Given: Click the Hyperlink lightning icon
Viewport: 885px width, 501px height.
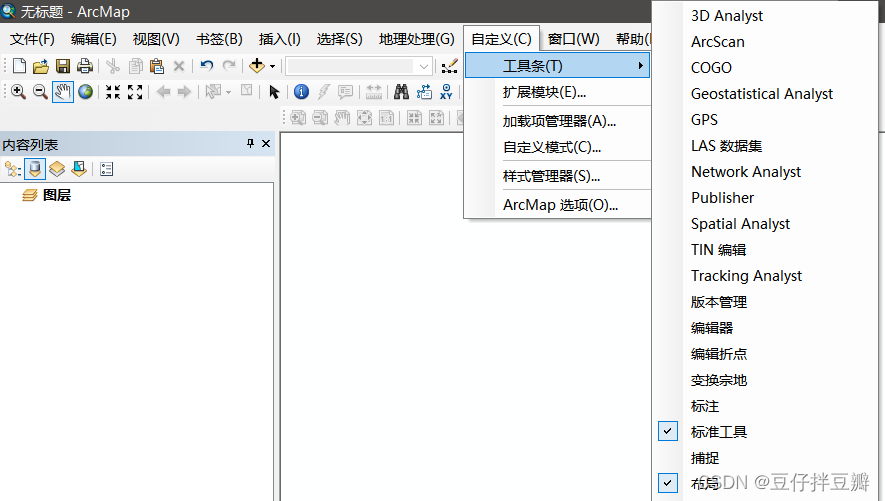Looking at the screenshot, I should (x=323, y=91).
